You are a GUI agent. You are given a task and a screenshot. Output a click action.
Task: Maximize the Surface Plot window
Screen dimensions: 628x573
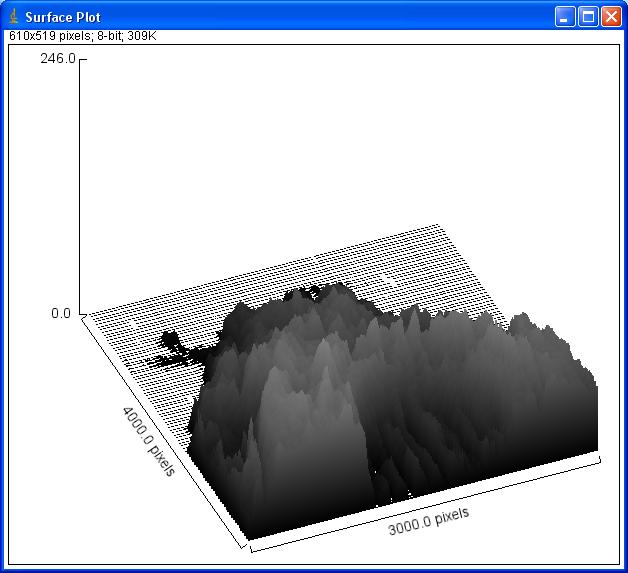588,17
